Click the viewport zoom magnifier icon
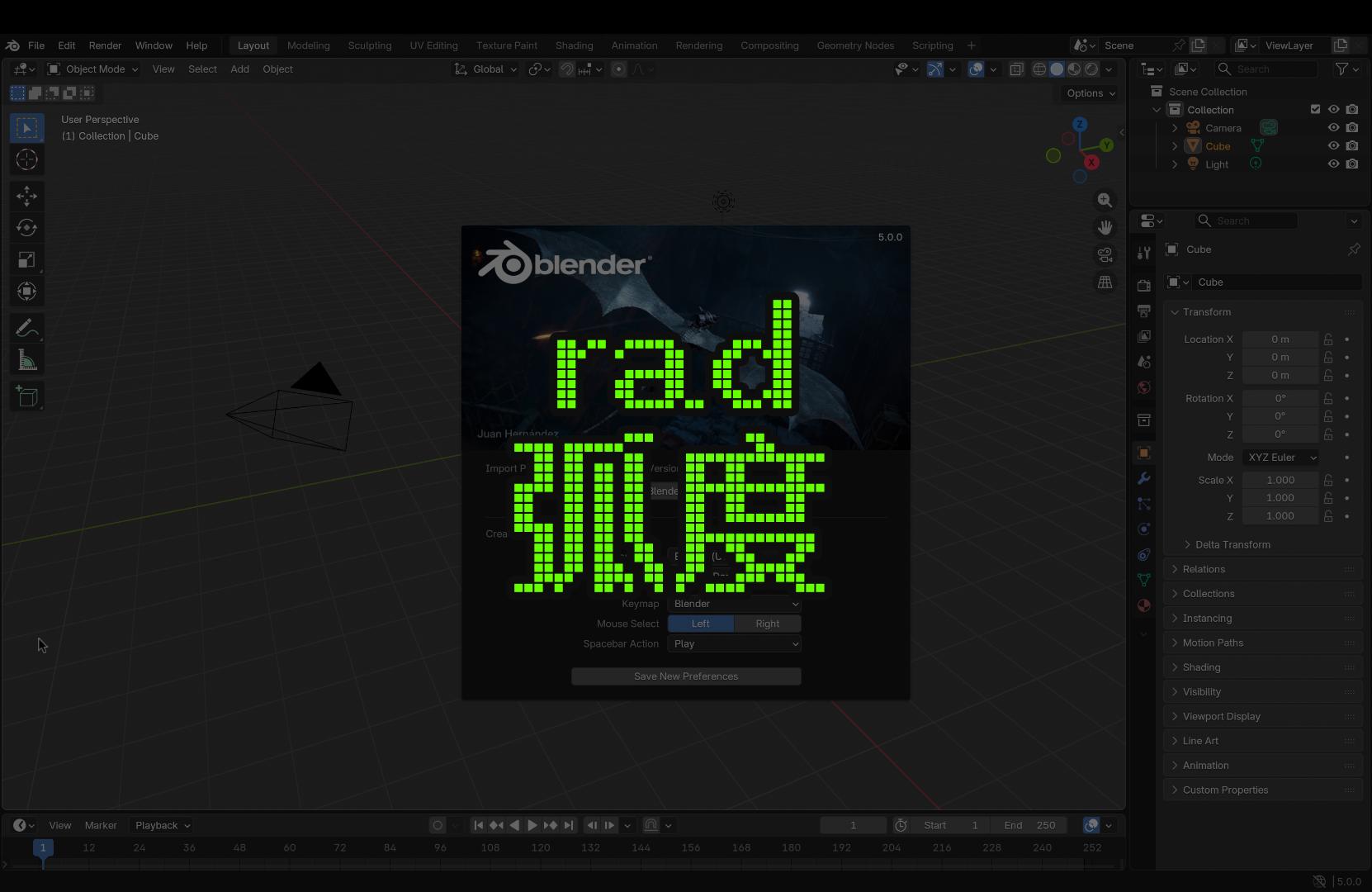 (x=1105, y=201)
